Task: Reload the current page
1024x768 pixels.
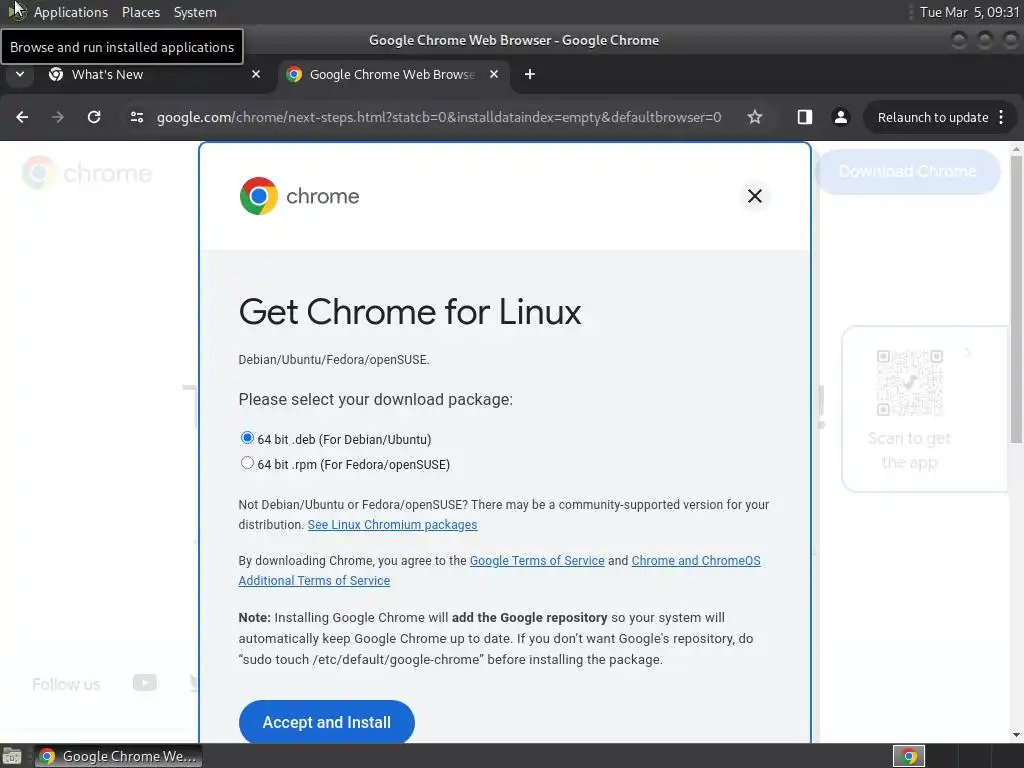Action: coord(94,118)
